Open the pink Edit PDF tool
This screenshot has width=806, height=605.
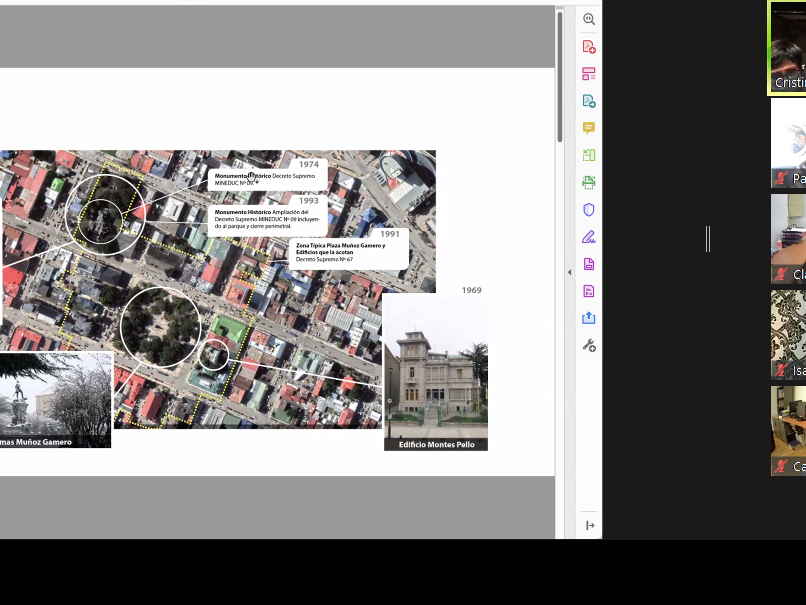click(589, 74)
